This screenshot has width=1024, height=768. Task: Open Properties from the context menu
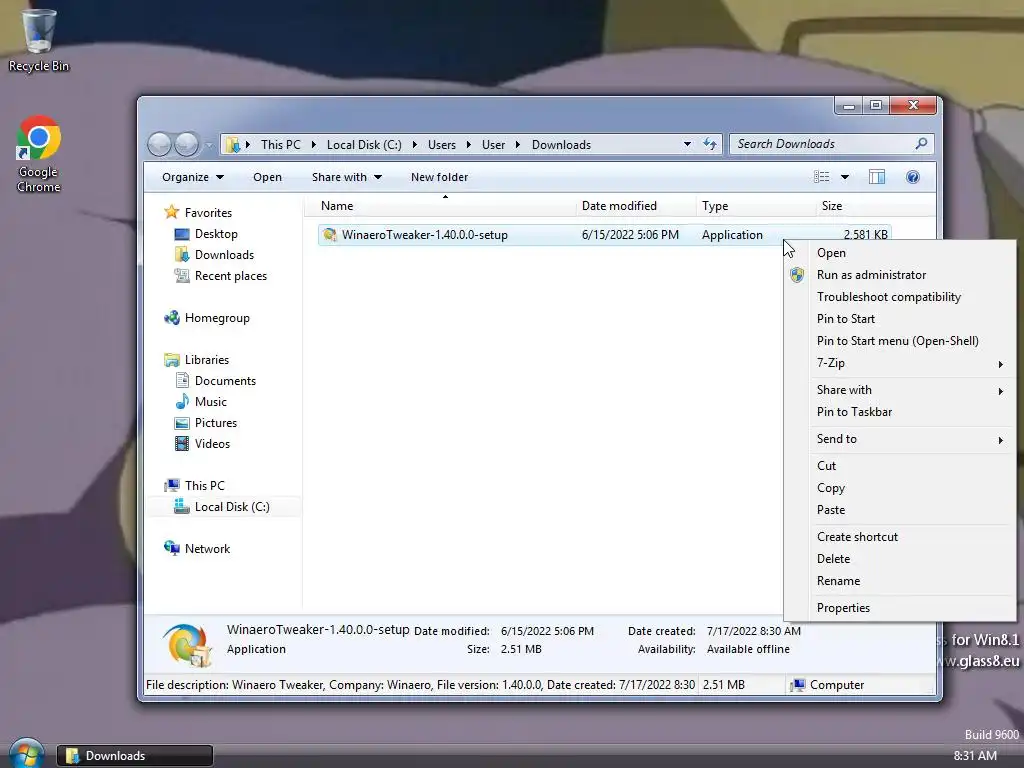900,608
